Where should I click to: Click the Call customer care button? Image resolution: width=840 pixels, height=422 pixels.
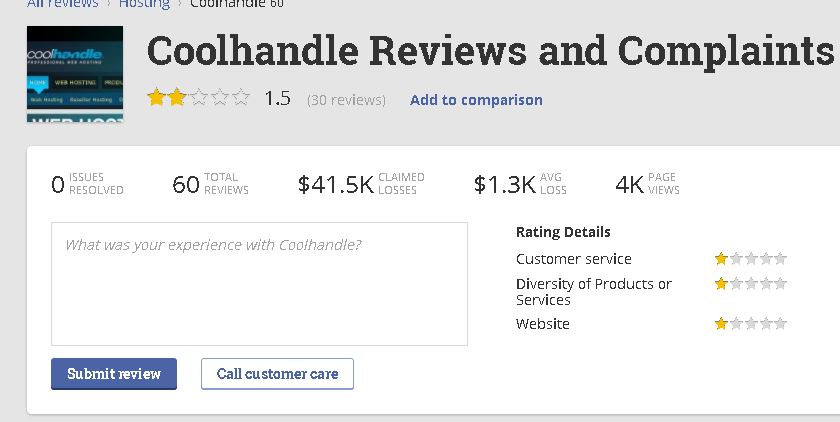[278, 374]
